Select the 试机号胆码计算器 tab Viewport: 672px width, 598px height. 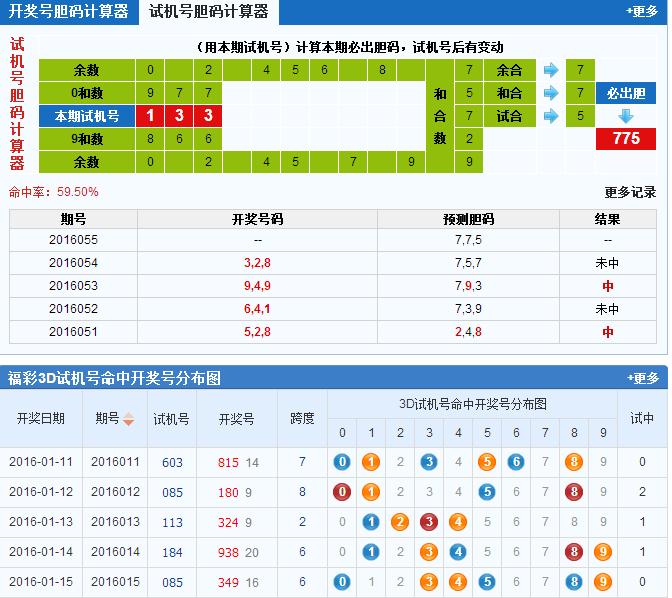209,12
